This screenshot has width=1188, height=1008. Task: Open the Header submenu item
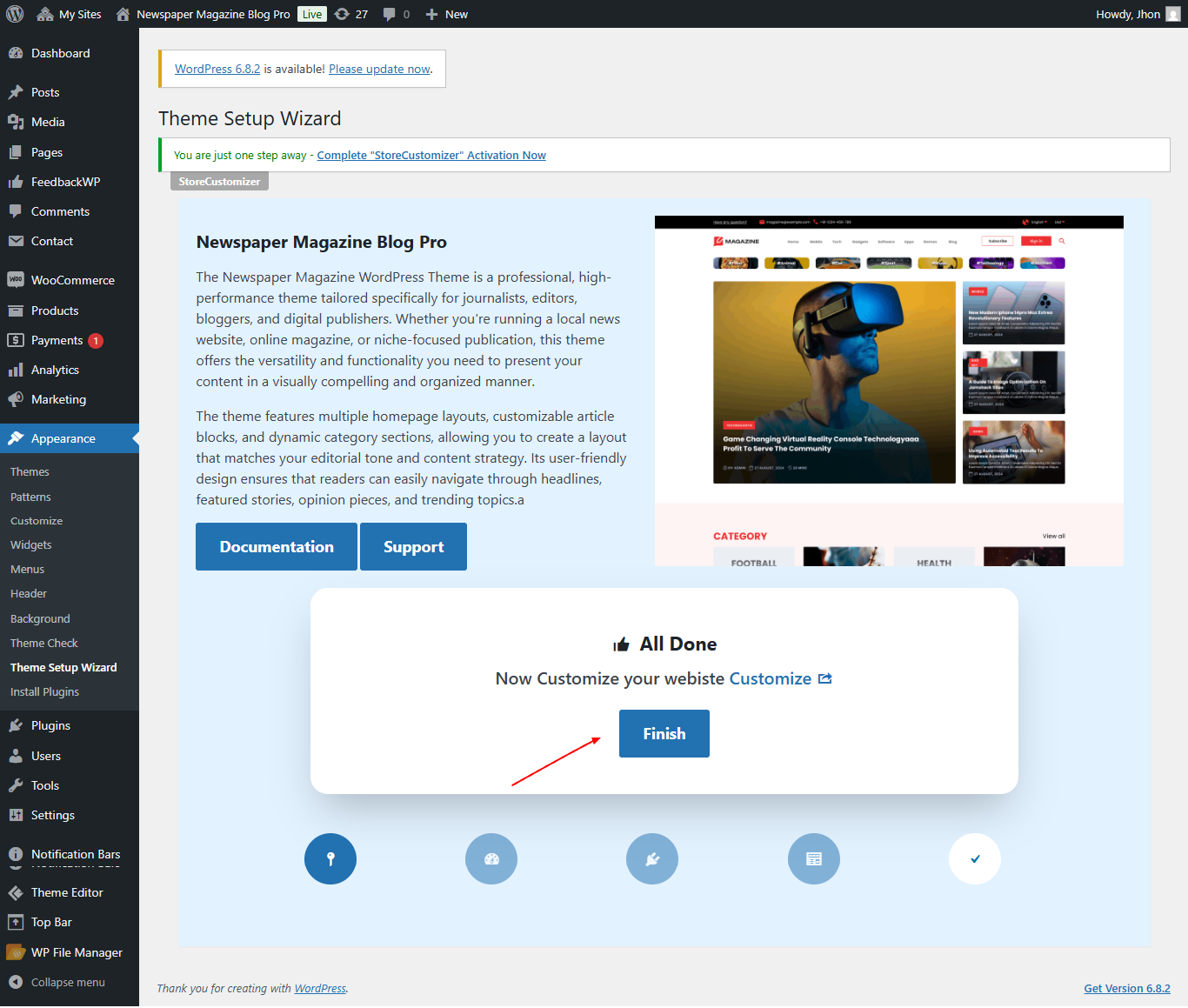pyautogui.click(x=29, y=593)
